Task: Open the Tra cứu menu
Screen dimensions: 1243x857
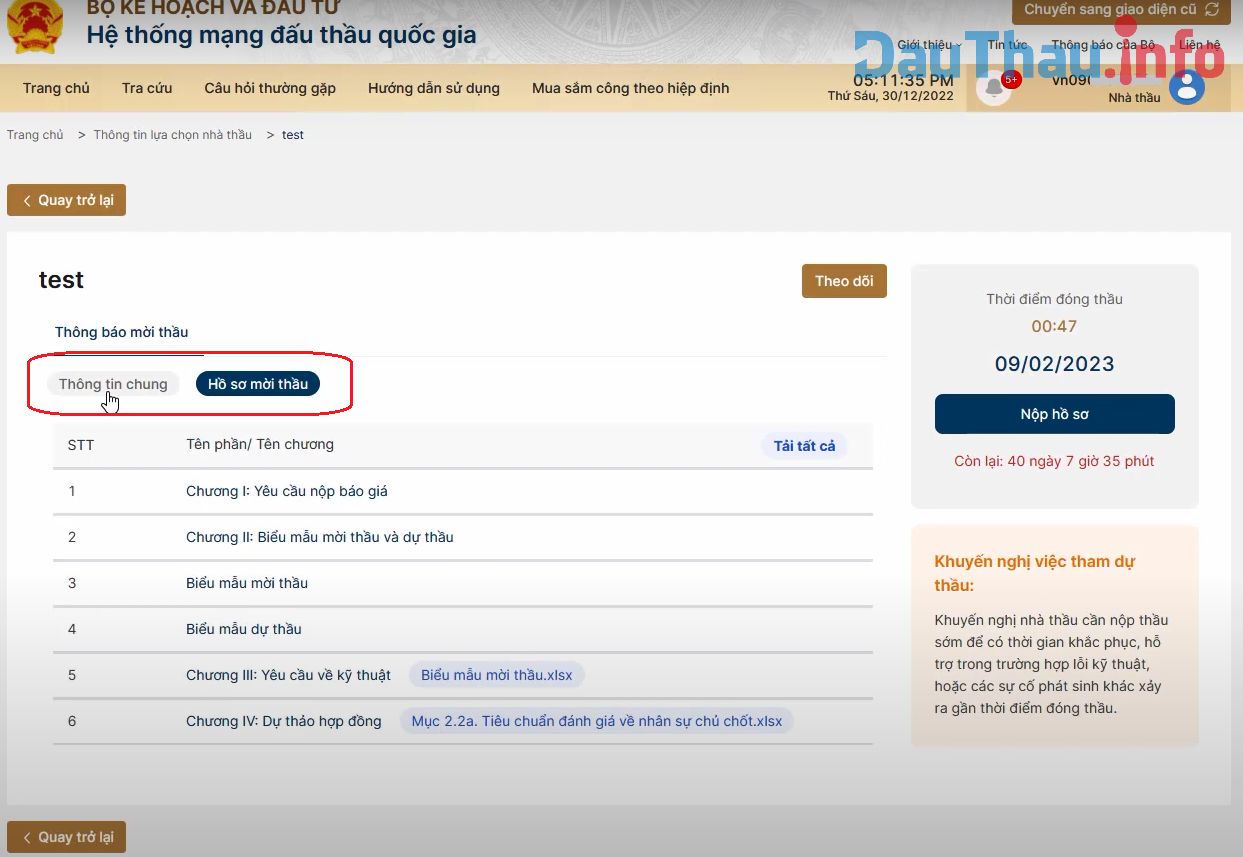Action: pos(146,88)
